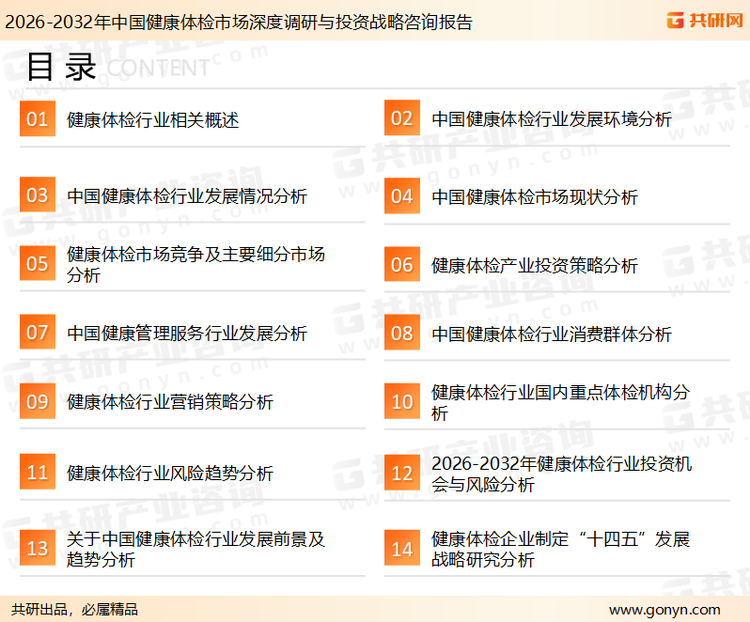Click the orange 04 number badge
This screenshot has width=750, height=622.
402,196
